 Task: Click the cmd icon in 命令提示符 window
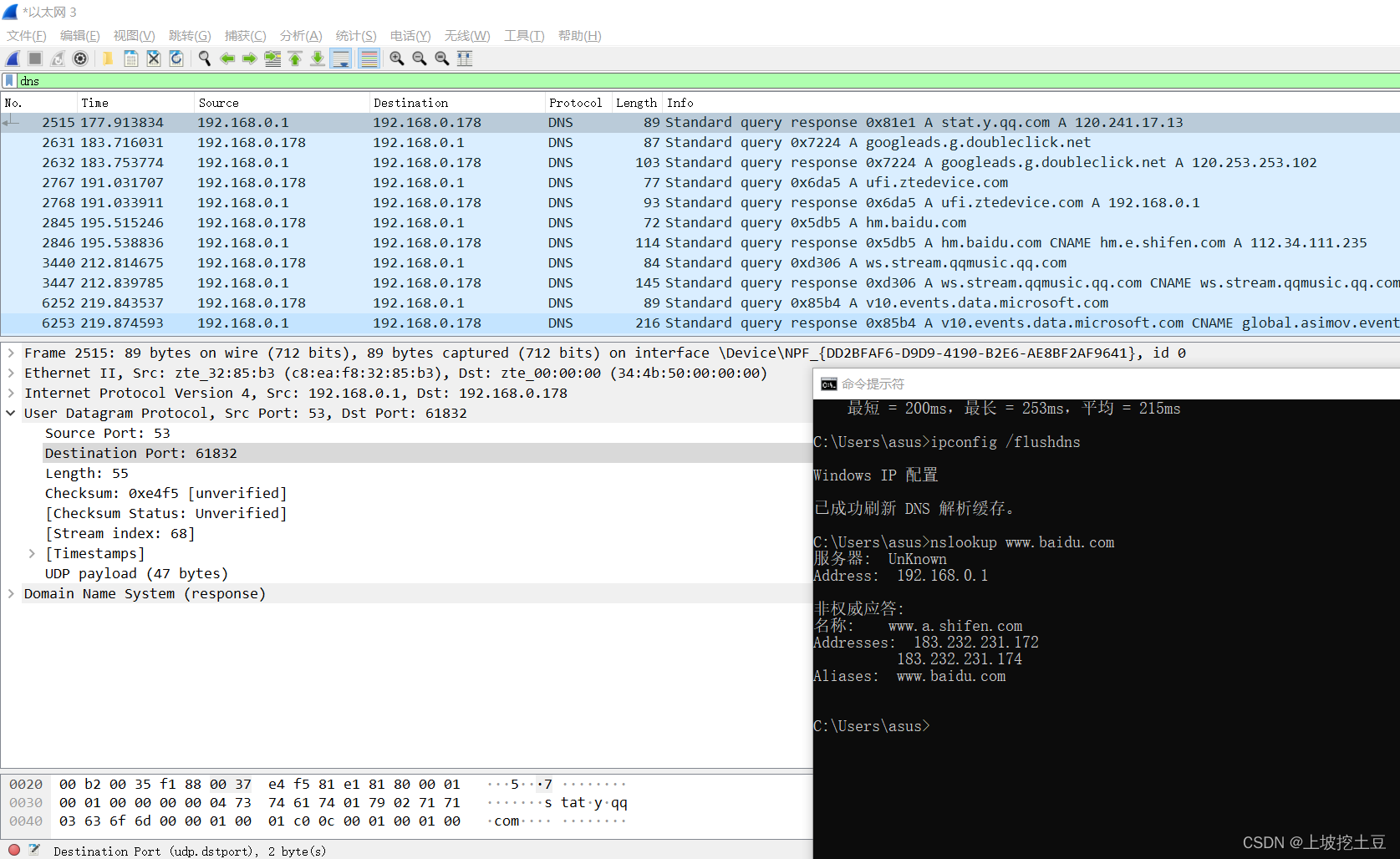[828, 384]
